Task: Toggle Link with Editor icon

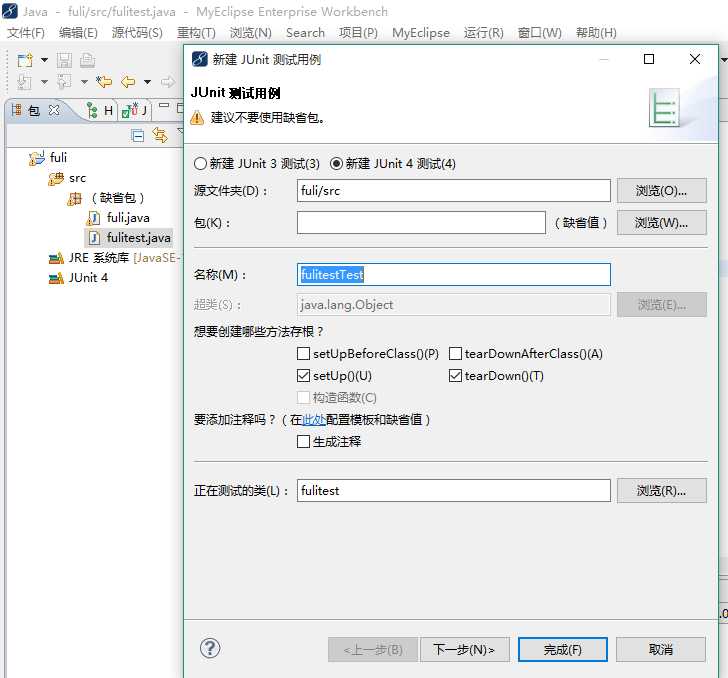Action: [x=160, y=135]
